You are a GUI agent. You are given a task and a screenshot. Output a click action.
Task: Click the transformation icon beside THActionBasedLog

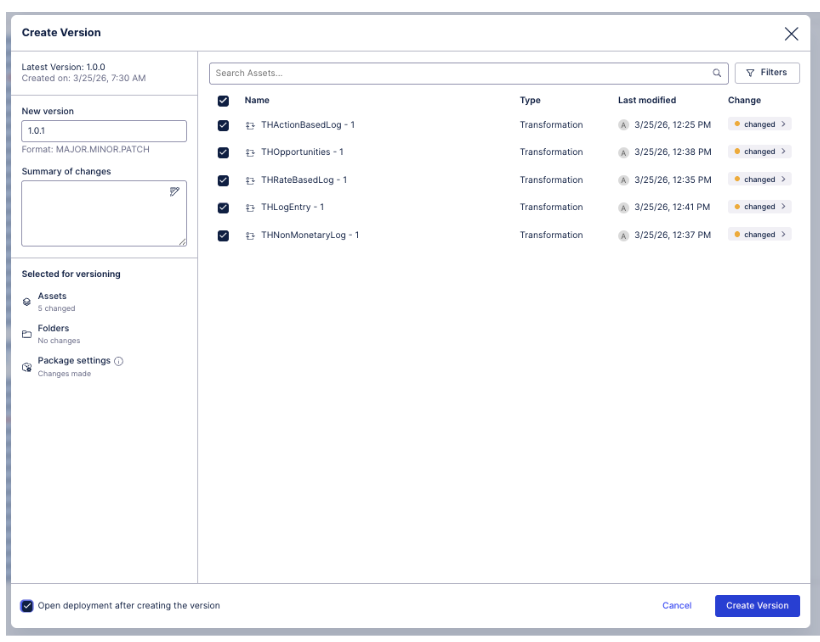[251, 125]
